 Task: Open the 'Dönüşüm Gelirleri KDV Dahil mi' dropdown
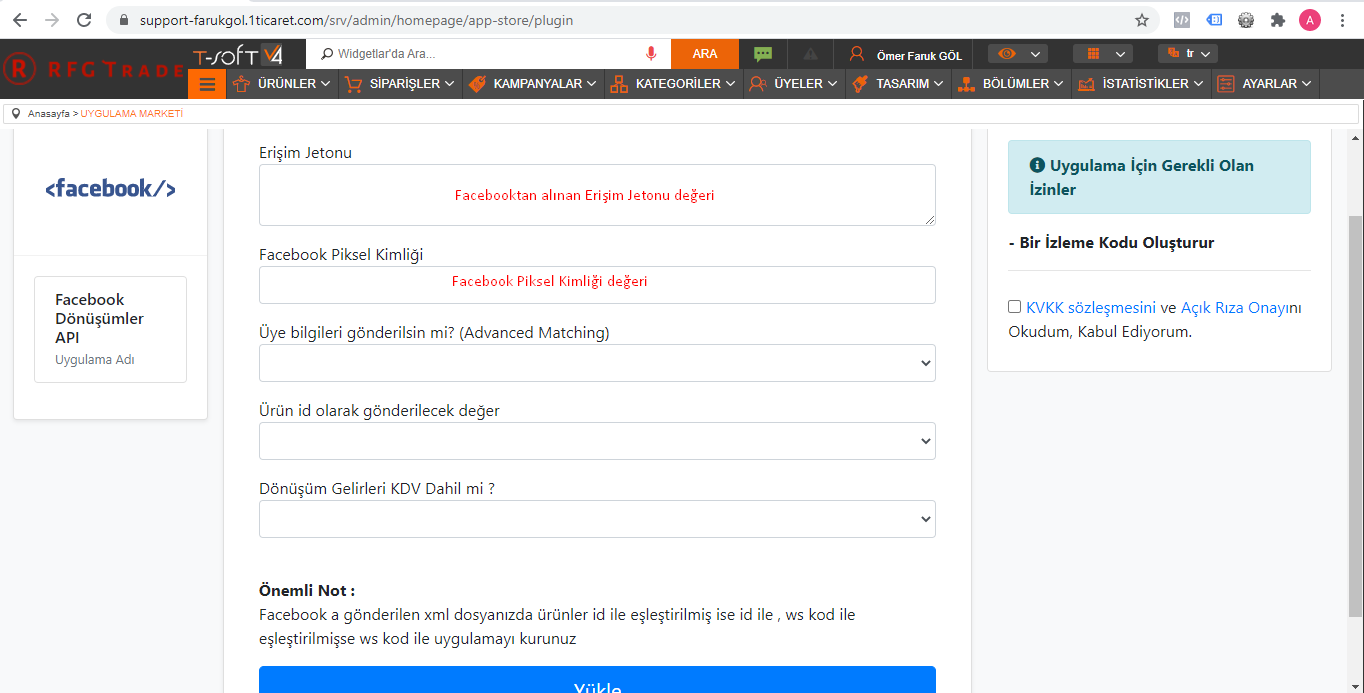pyautogui.click(x=597, y=519)
